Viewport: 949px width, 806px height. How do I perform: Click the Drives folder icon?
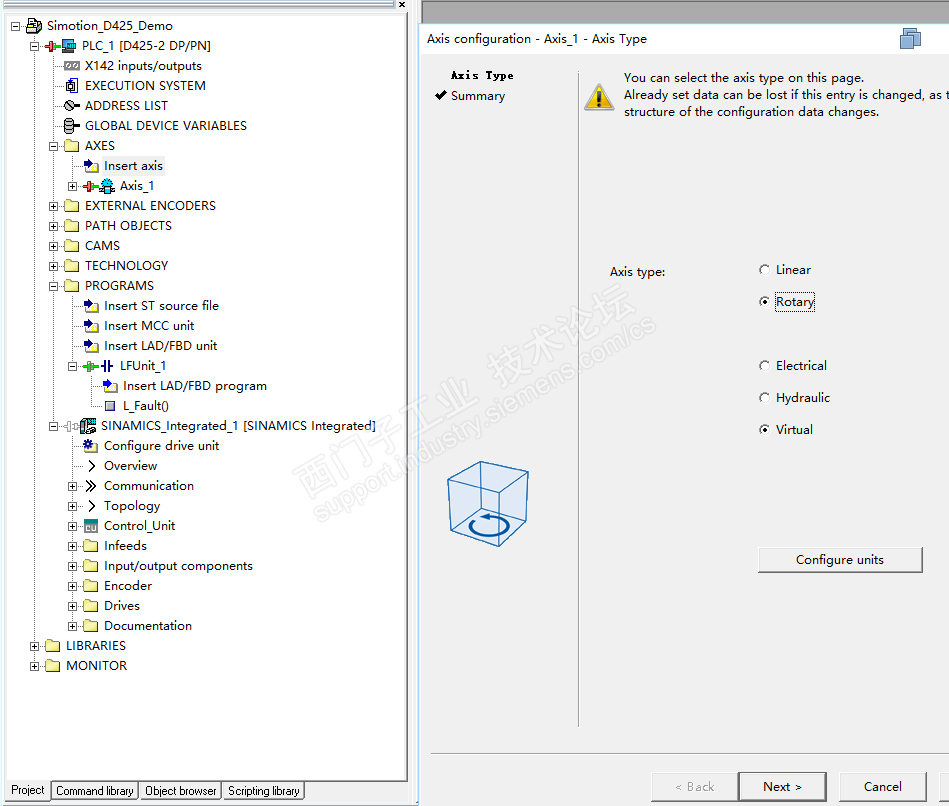pyautogui.click(x=91, y=606)
